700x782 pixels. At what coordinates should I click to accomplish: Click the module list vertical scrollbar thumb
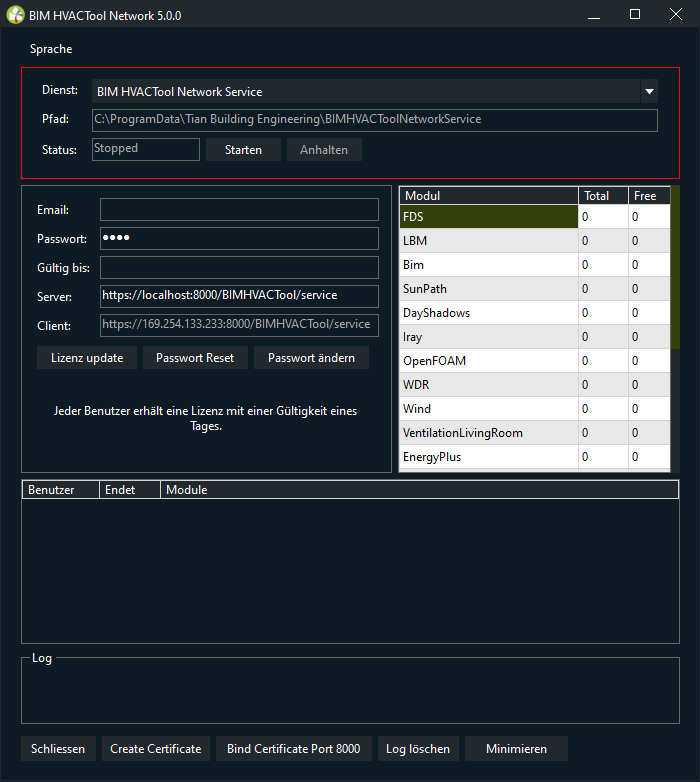coord(675,267)
